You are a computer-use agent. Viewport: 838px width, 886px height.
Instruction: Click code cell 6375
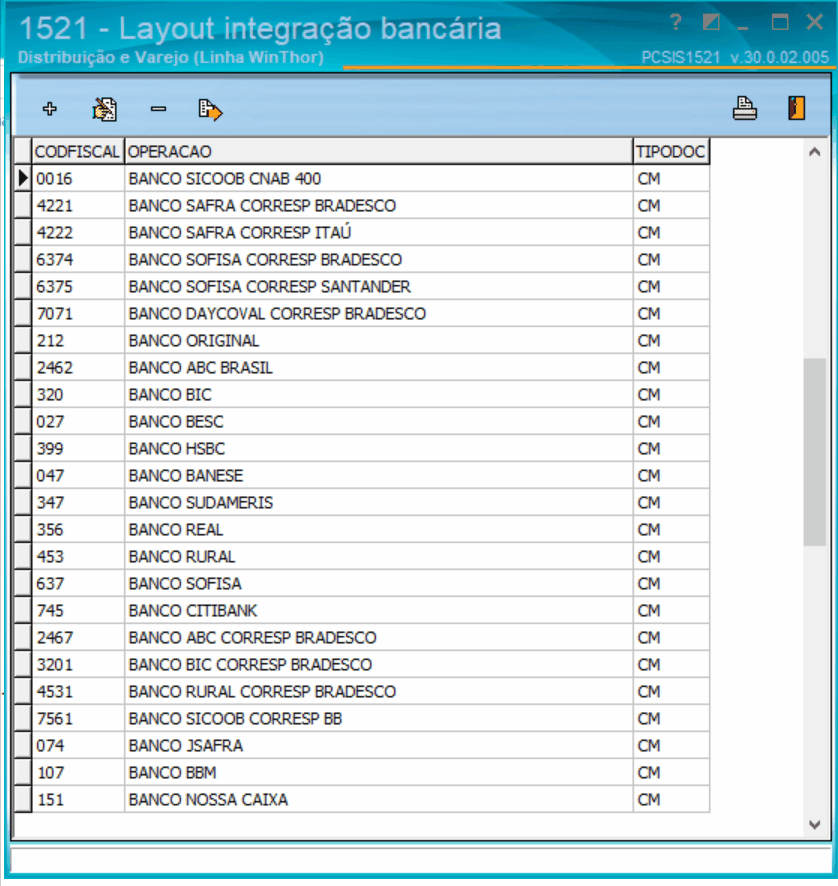click(x=78, y=286)
